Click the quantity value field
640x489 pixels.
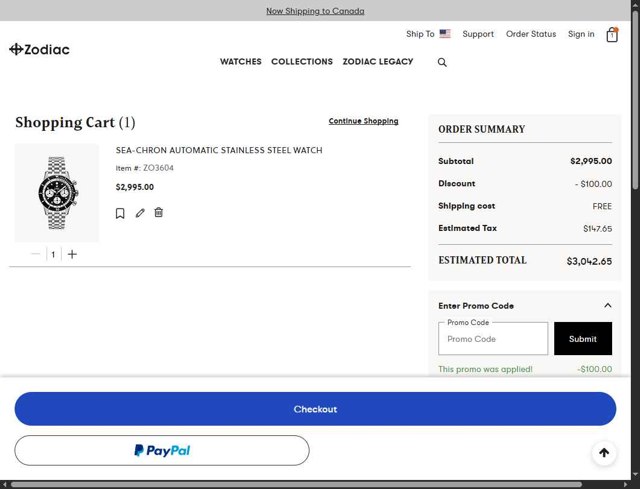pyautogui.click(x=53, y=254)
